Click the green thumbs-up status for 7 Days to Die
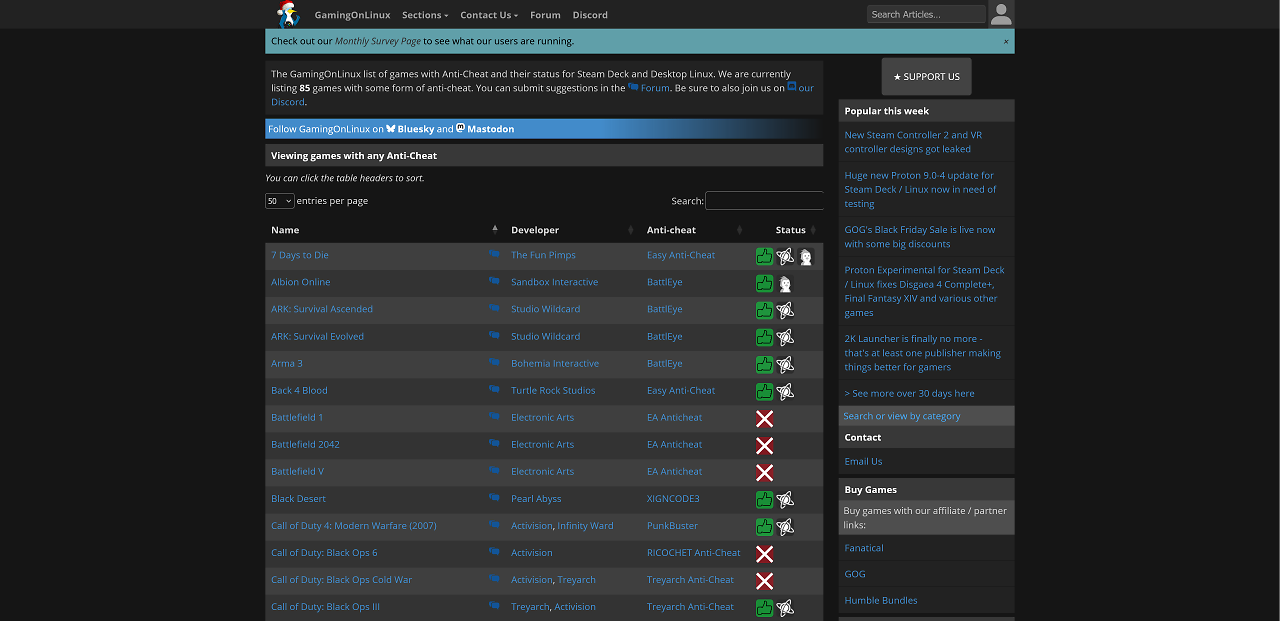 click(x=764, y=256)
